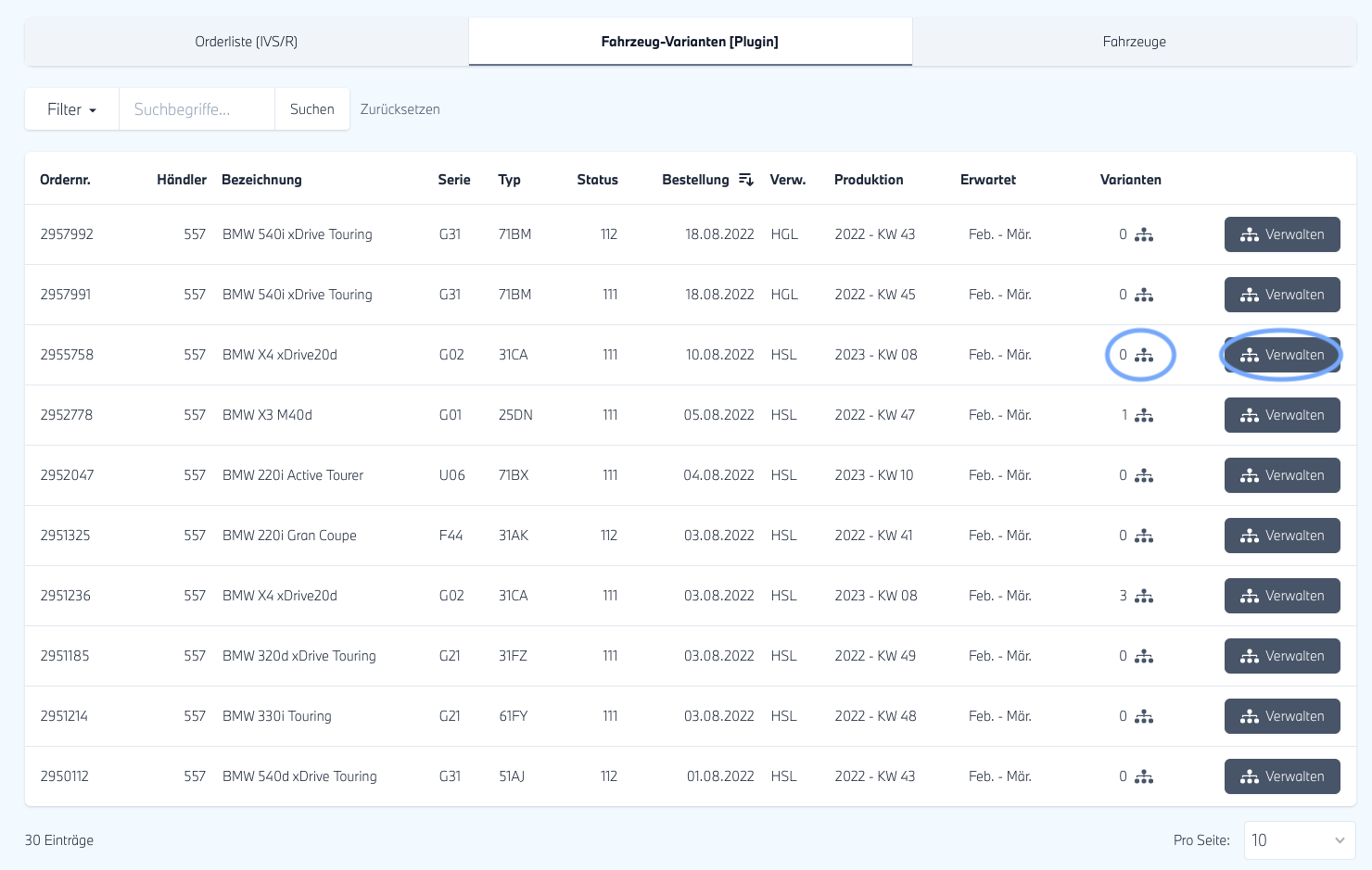
Task: Click the Zurücksetzen link
Action: click(400, 109)
